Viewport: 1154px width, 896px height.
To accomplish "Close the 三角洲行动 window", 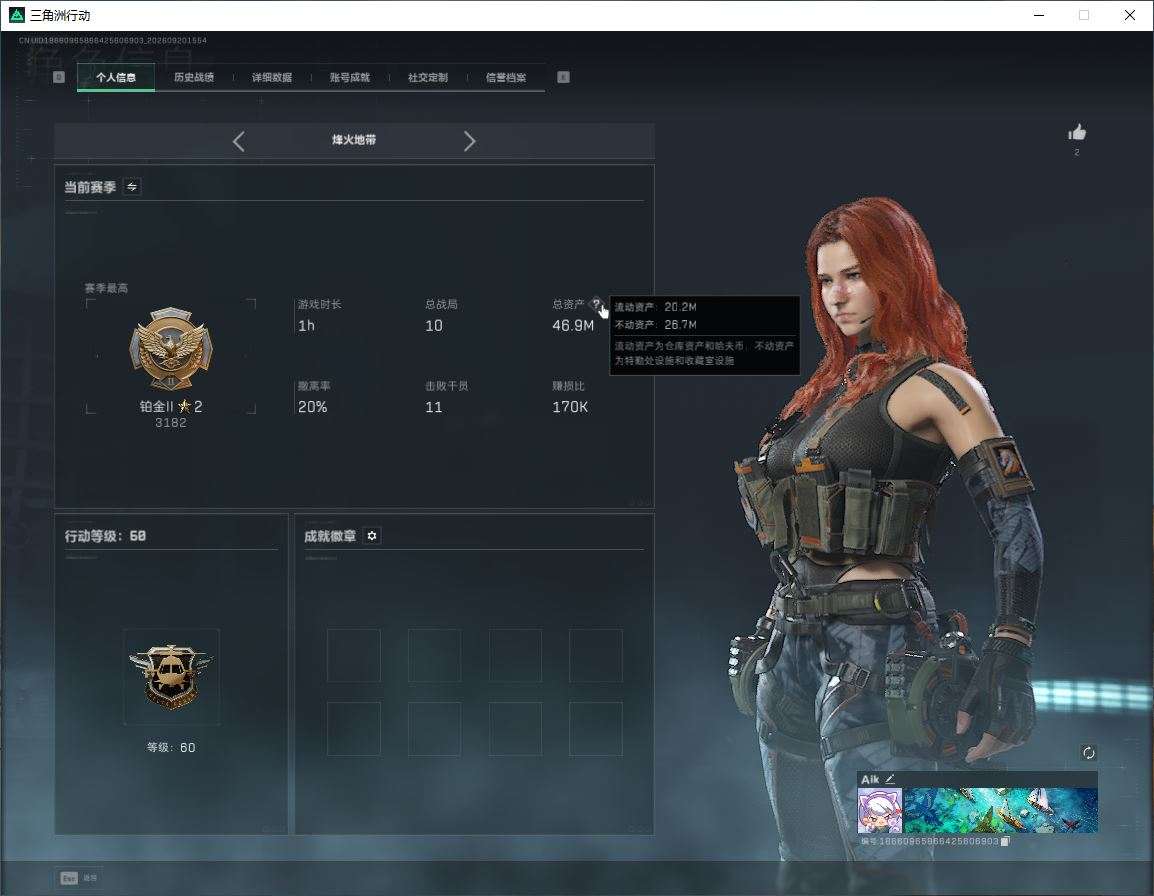I will coord(1130,15).
